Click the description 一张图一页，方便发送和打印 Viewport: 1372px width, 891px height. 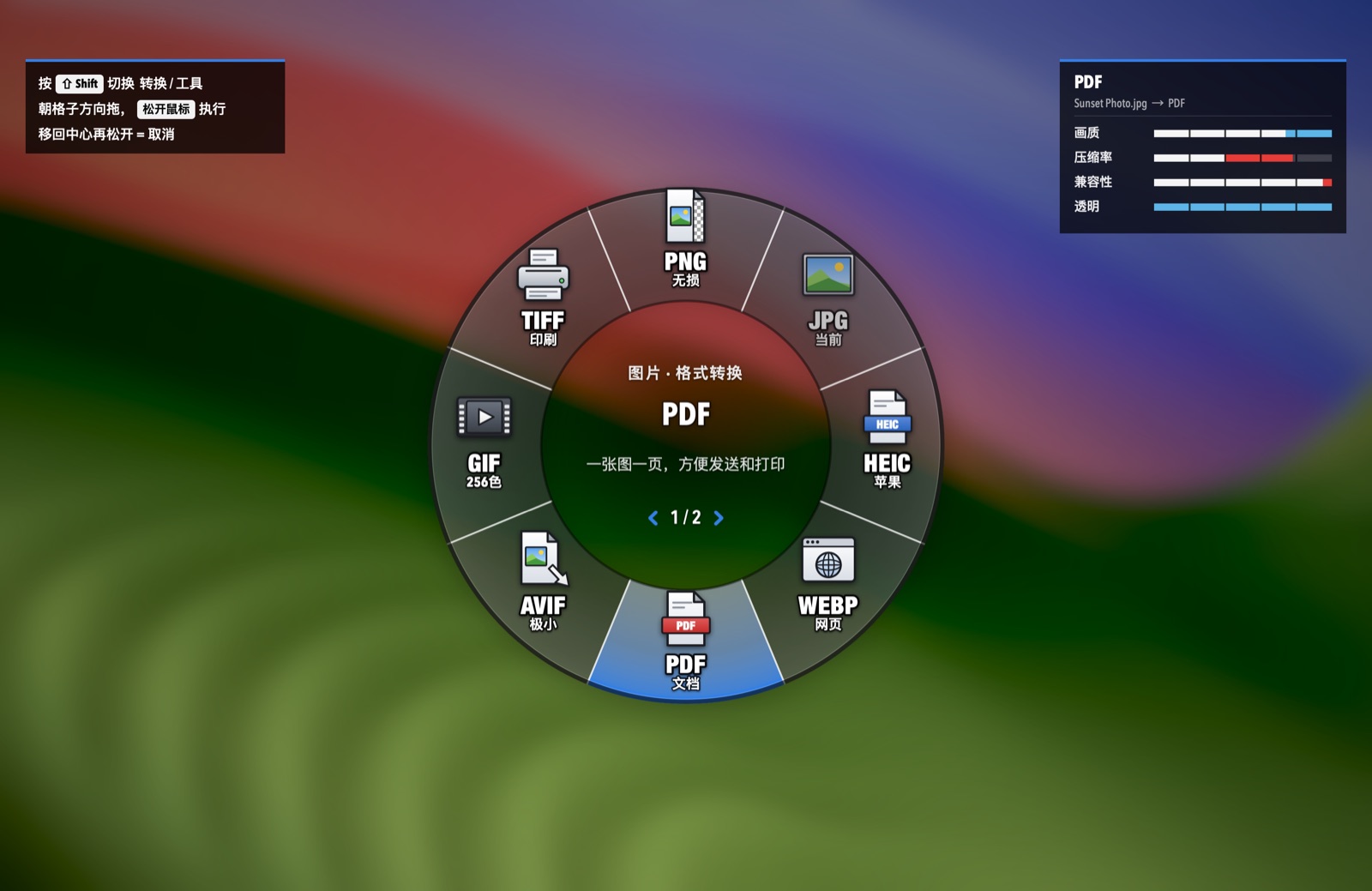(685, 464)
